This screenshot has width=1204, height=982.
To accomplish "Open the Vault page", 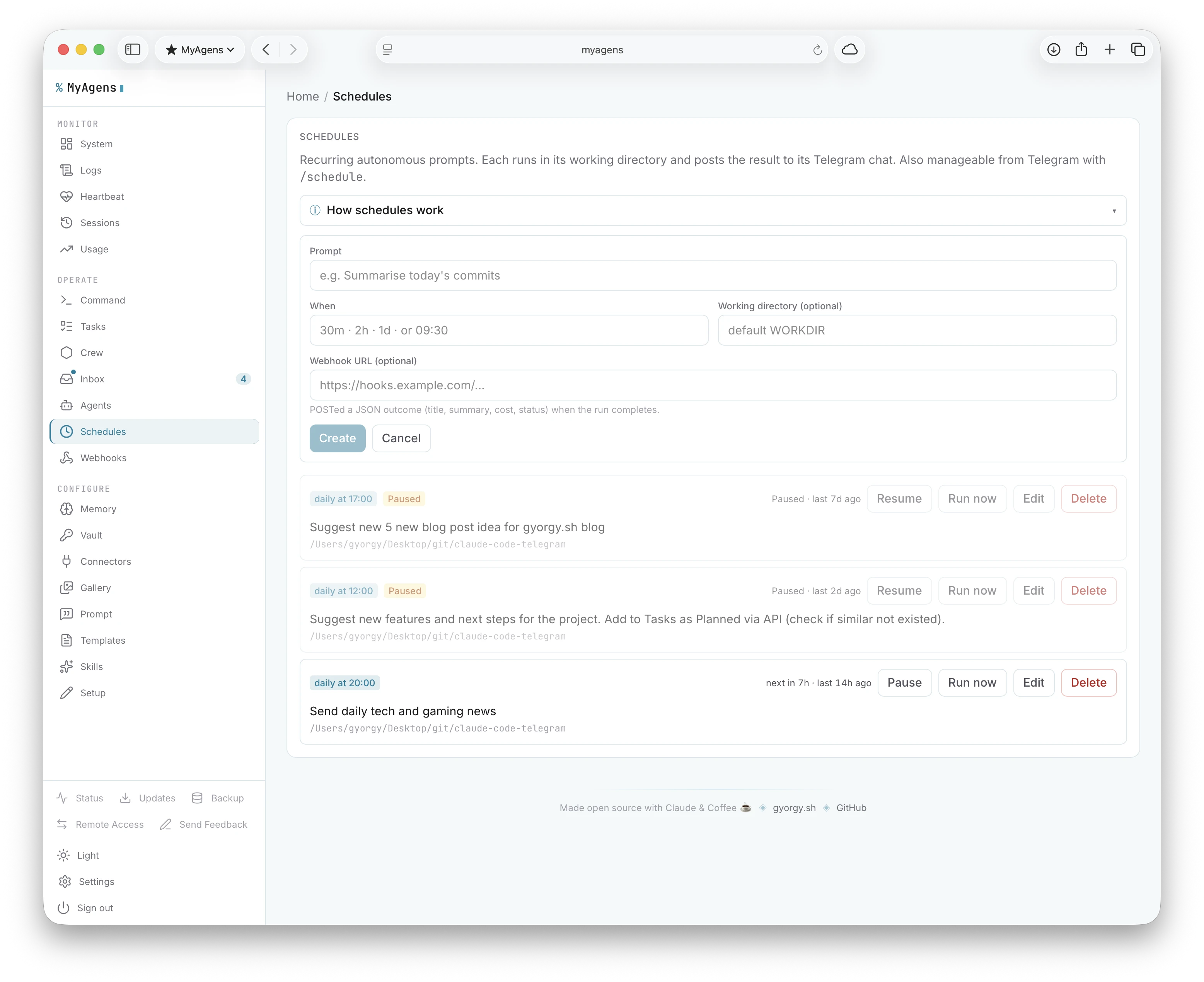I will click(x=154, y=535).
